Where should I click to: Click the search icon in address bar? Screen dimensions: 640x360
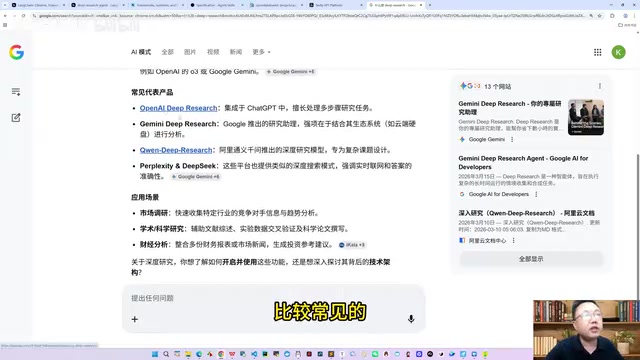(591, 16)
